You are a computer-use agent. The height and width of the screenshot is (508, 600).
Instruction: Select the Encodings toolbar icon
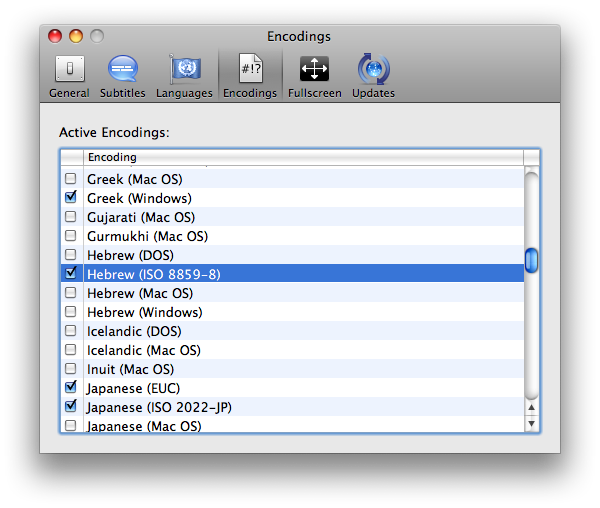click(249, 76)
